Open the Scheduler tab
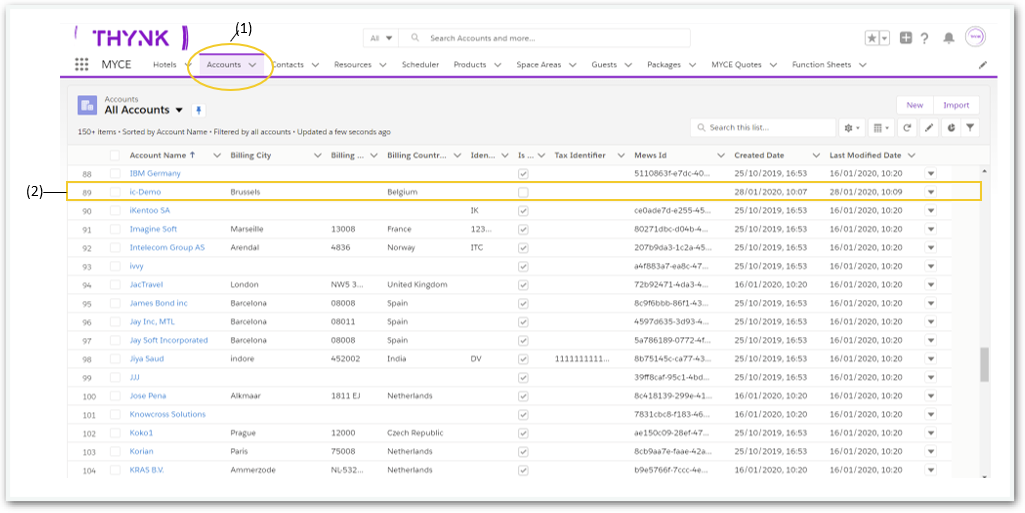This screenshot has height=513, width=1025. (x=420, y=65)
